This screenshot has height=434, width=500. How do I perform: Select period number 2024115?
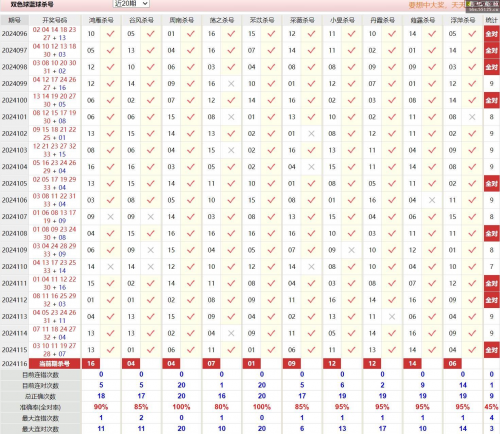(x=14, y=350)
